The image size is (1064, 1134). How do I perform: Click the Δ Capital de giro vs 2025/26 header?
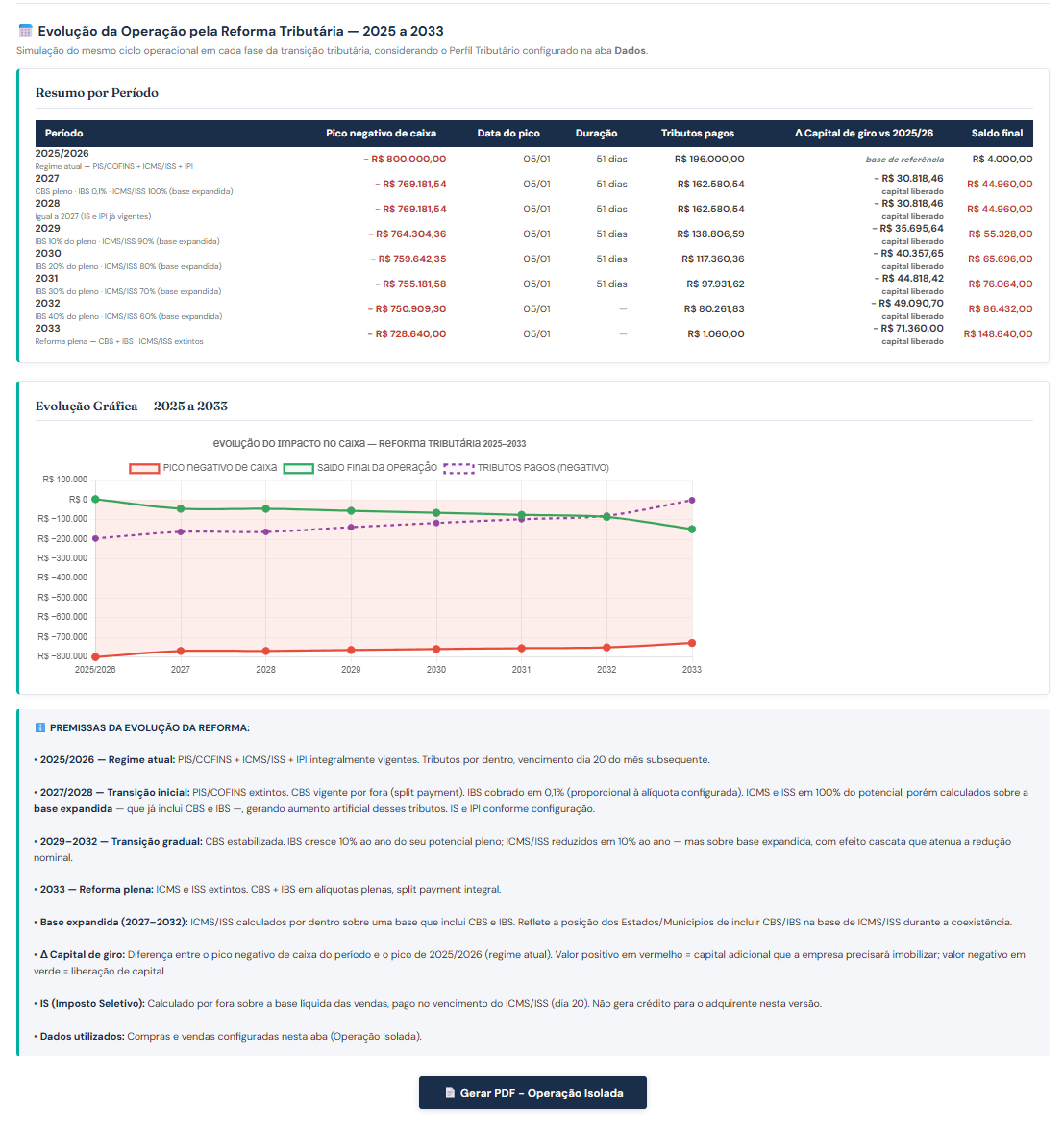864,133
